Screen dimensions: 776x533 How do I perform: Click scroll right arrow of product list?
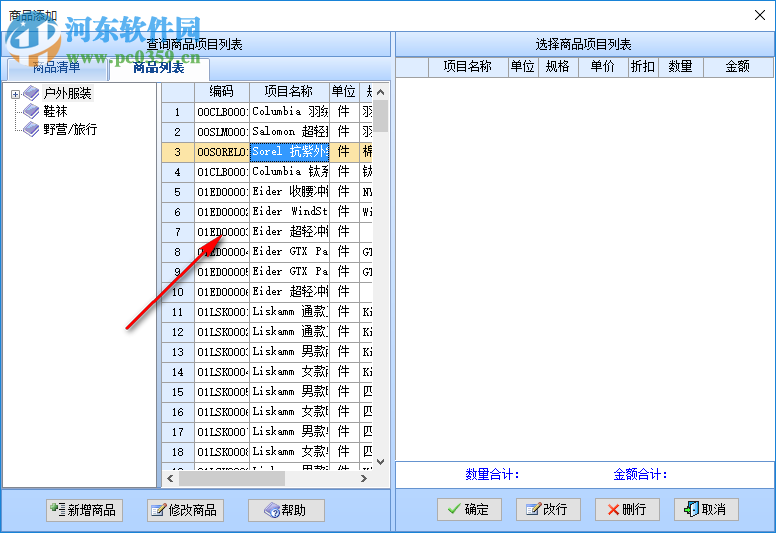coord(364,479)
